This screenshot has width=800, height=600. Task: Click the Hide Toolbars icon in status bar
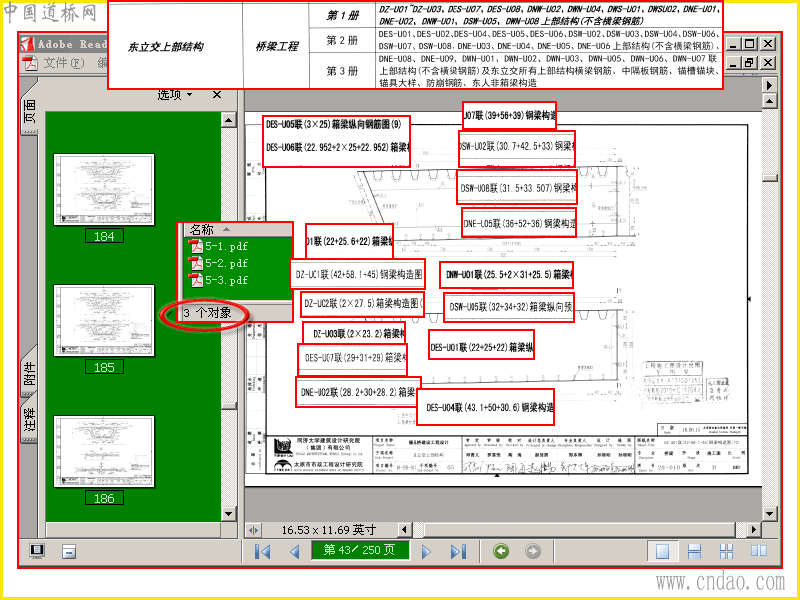click(x=69, y=552)
